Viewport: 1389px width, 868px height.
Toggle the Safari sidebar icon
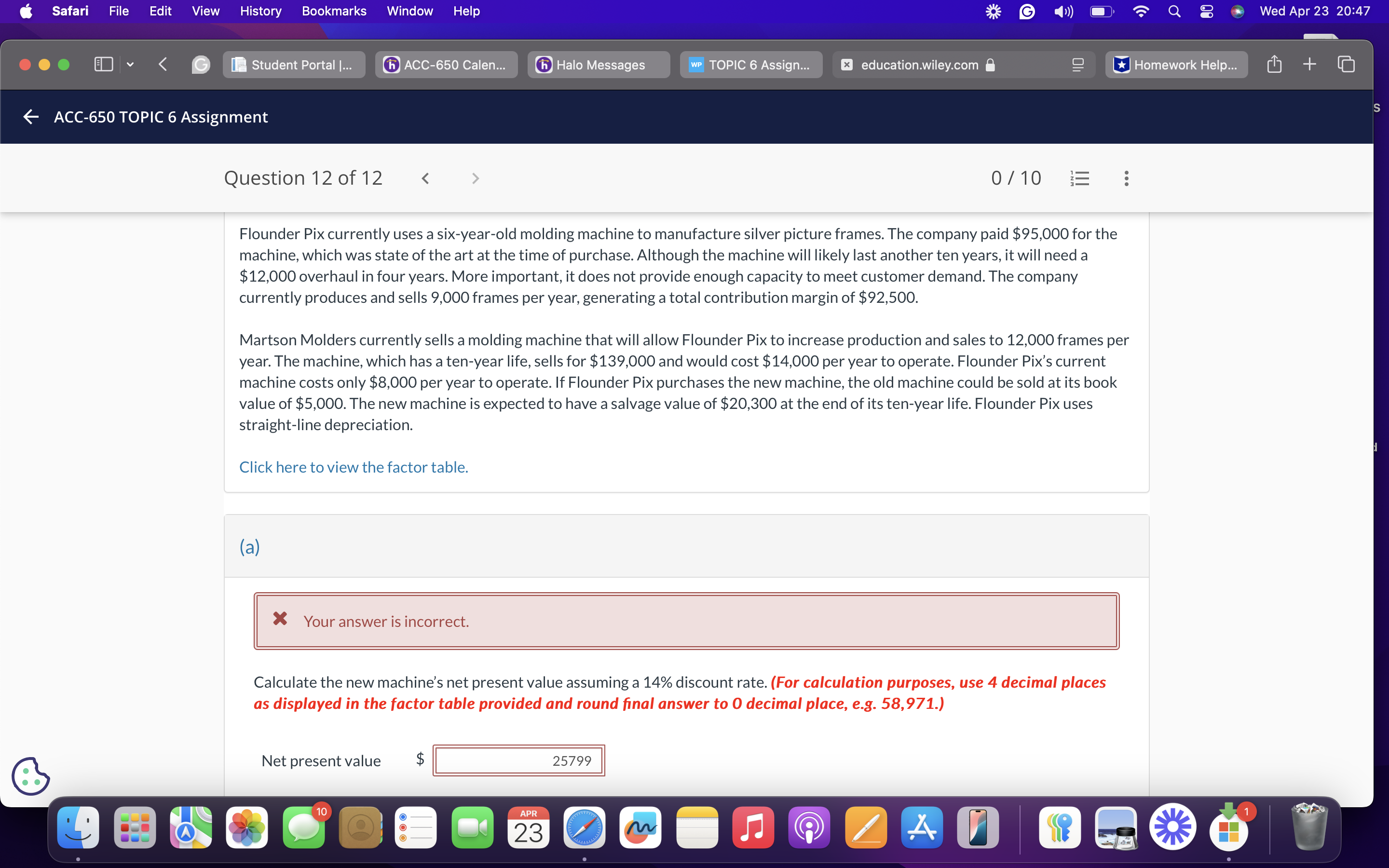click(x=103, y=64)
